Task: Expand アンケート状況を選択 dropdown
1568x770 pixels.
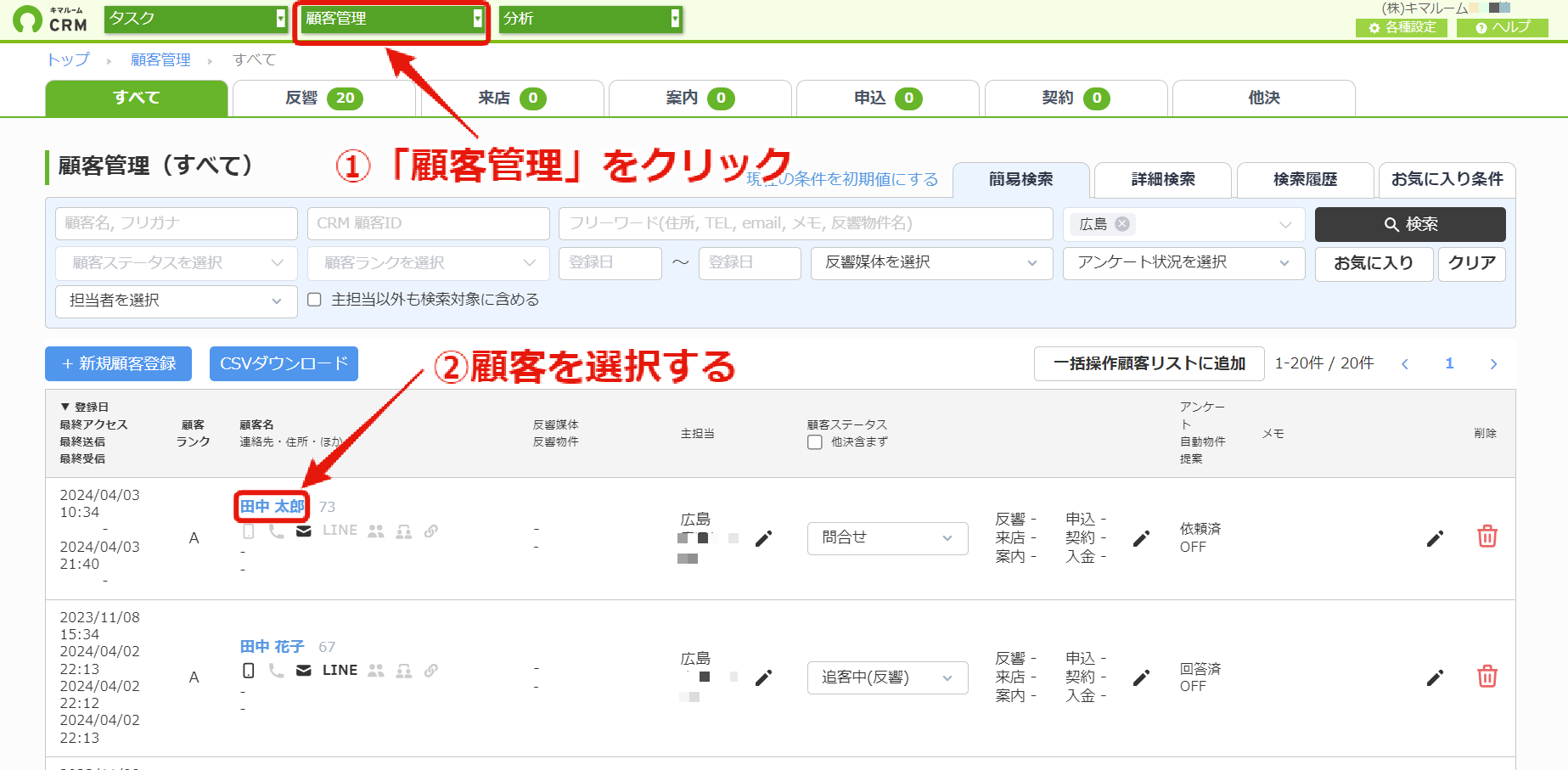Action: pyautogui.click(x=1183, y=263)
